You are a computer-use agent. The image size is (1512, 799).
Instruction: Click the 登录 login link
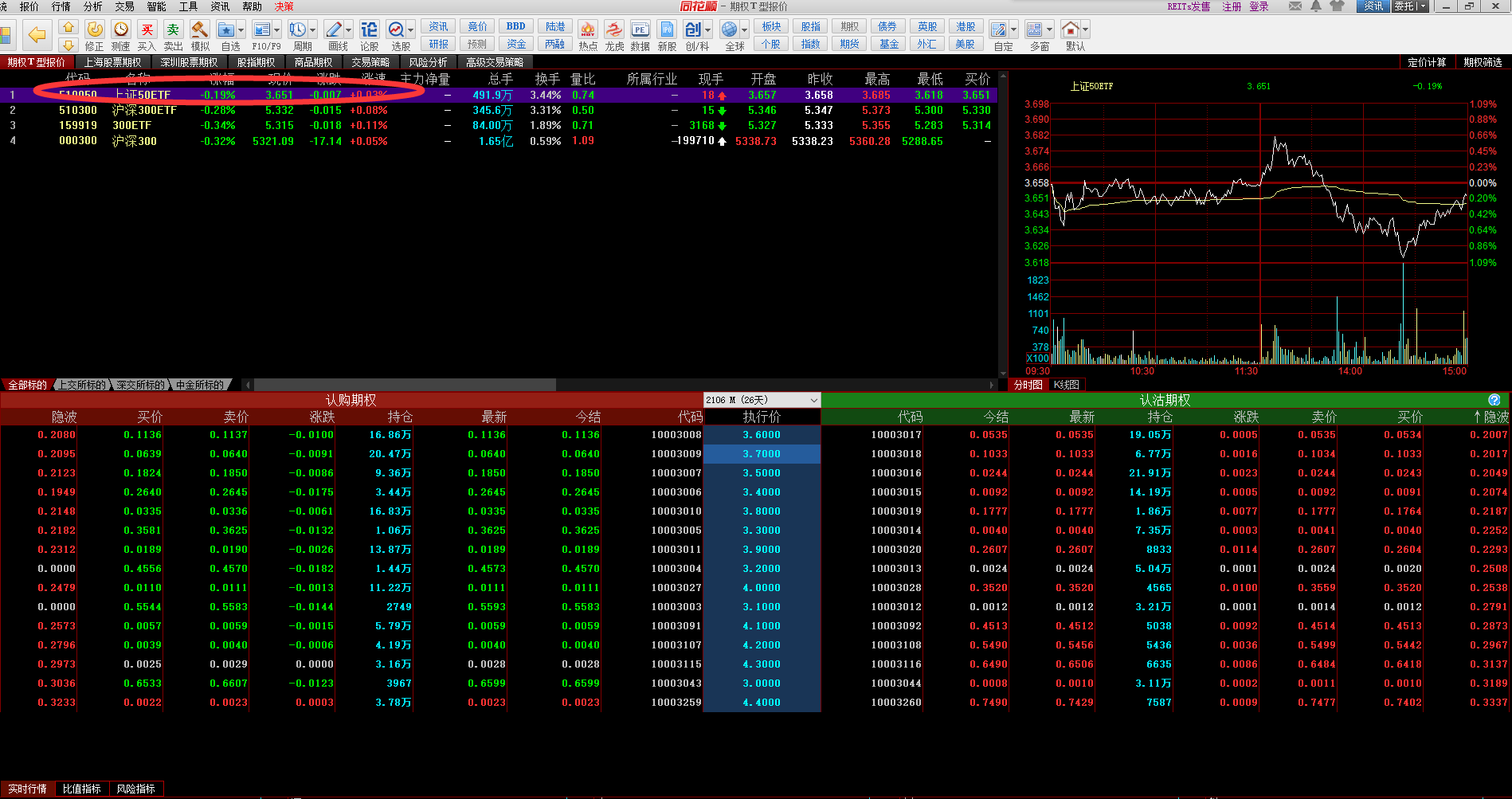coord(1259,6)
